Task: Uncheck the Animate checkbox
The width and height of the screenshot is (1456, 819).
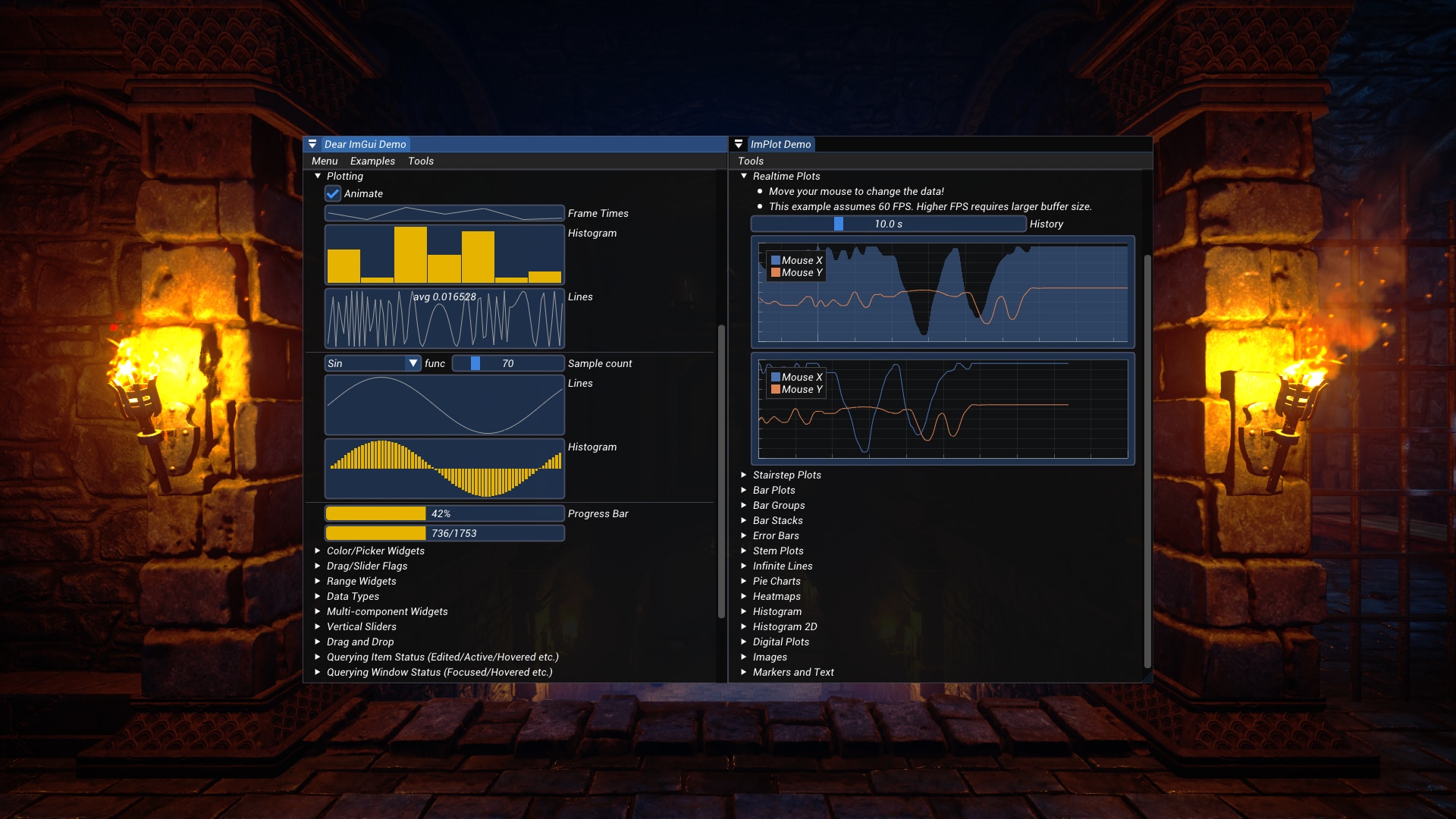Action: [x=332, y=194]
